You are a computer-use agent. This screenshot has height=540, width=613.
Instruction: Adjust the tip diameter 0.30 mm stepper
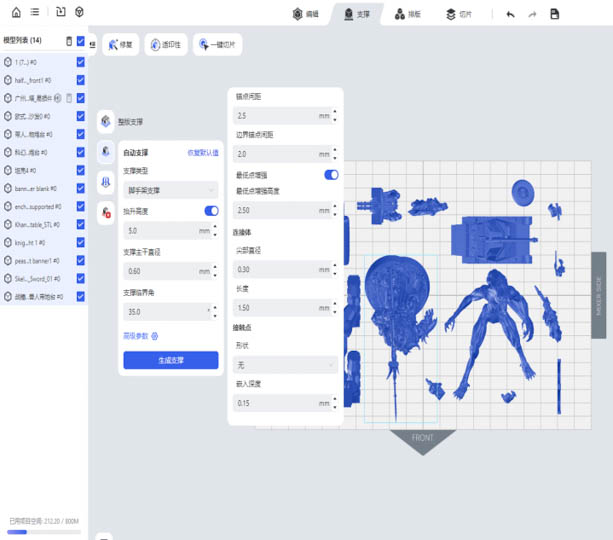coord(335,269)
